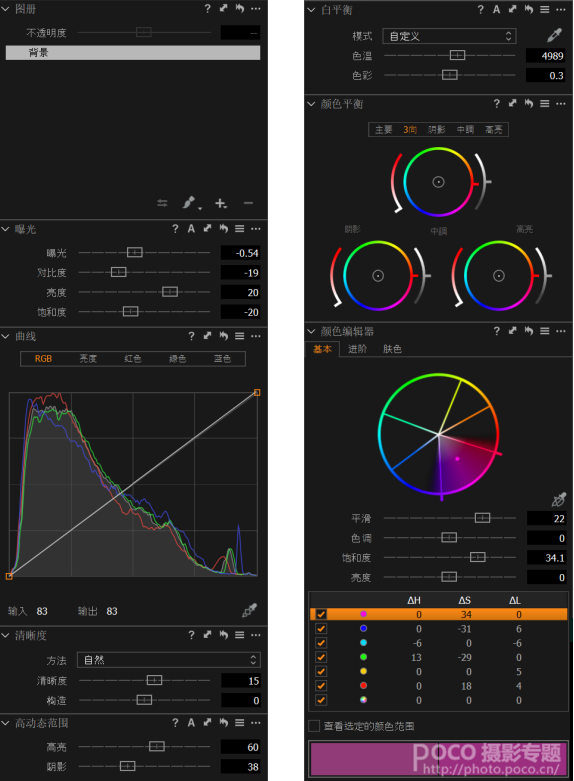This screenshot has height=781, width=574.
Task: Click the saturation slider in Color Editor
Action: click(449, 557)
